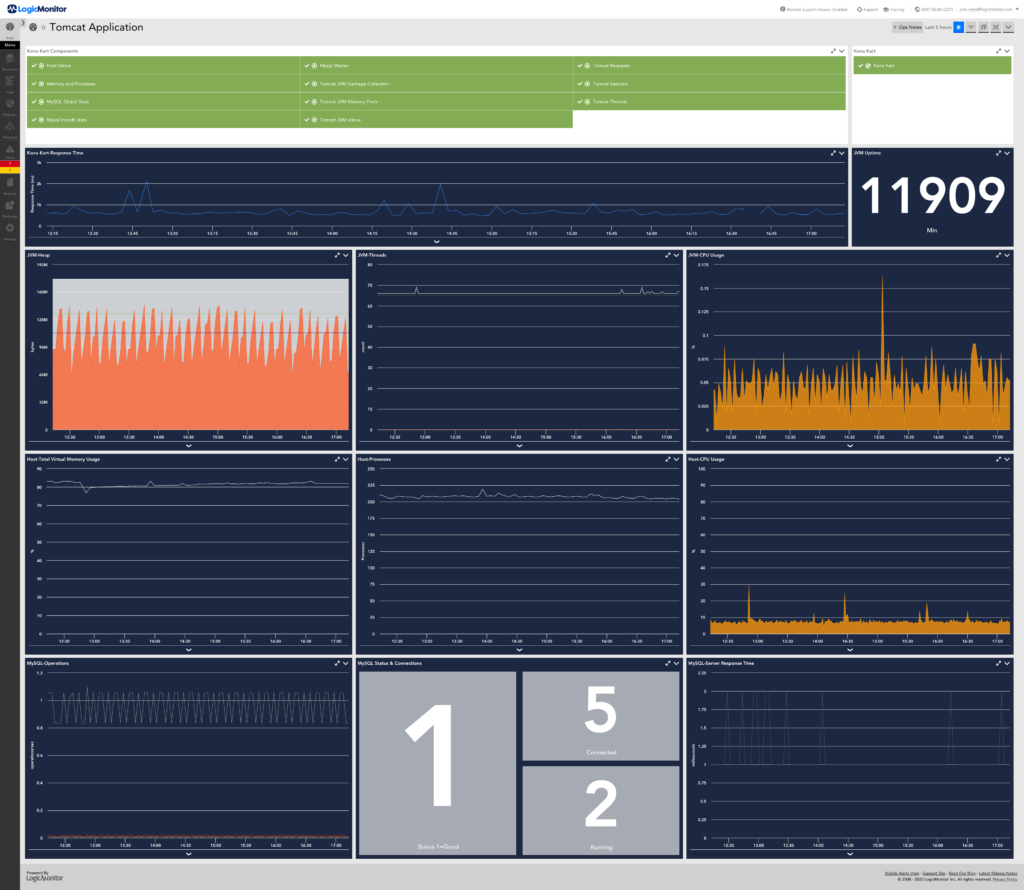The height and width of the screenshot is (890, 1024).
Task: Open the Kona Kart Components widget menu
Action: pyautogui.click(x=842, y=51)
